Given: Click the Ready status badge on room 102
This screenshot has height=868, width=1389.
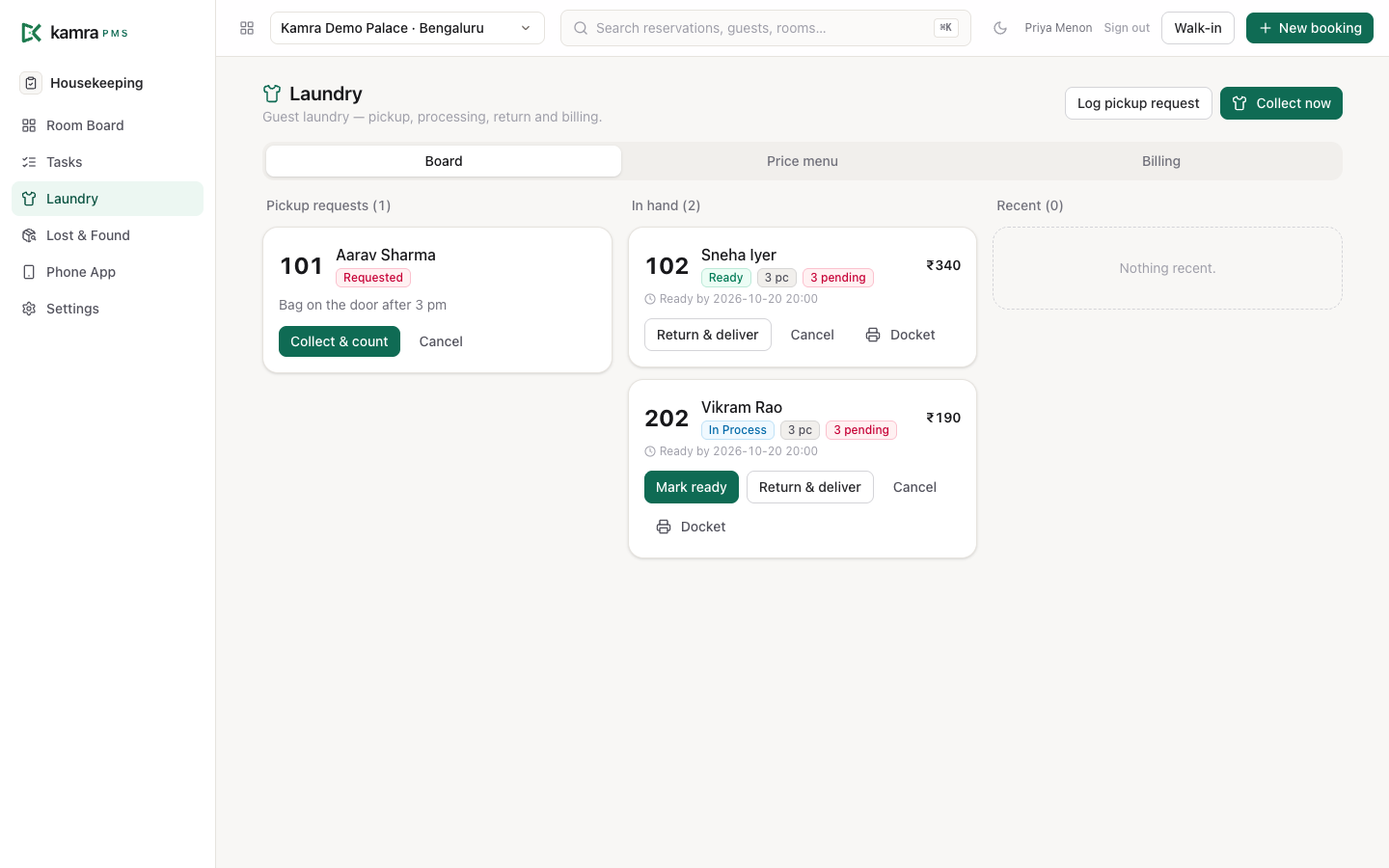Looking at the screenshot, I should point(726,278).
